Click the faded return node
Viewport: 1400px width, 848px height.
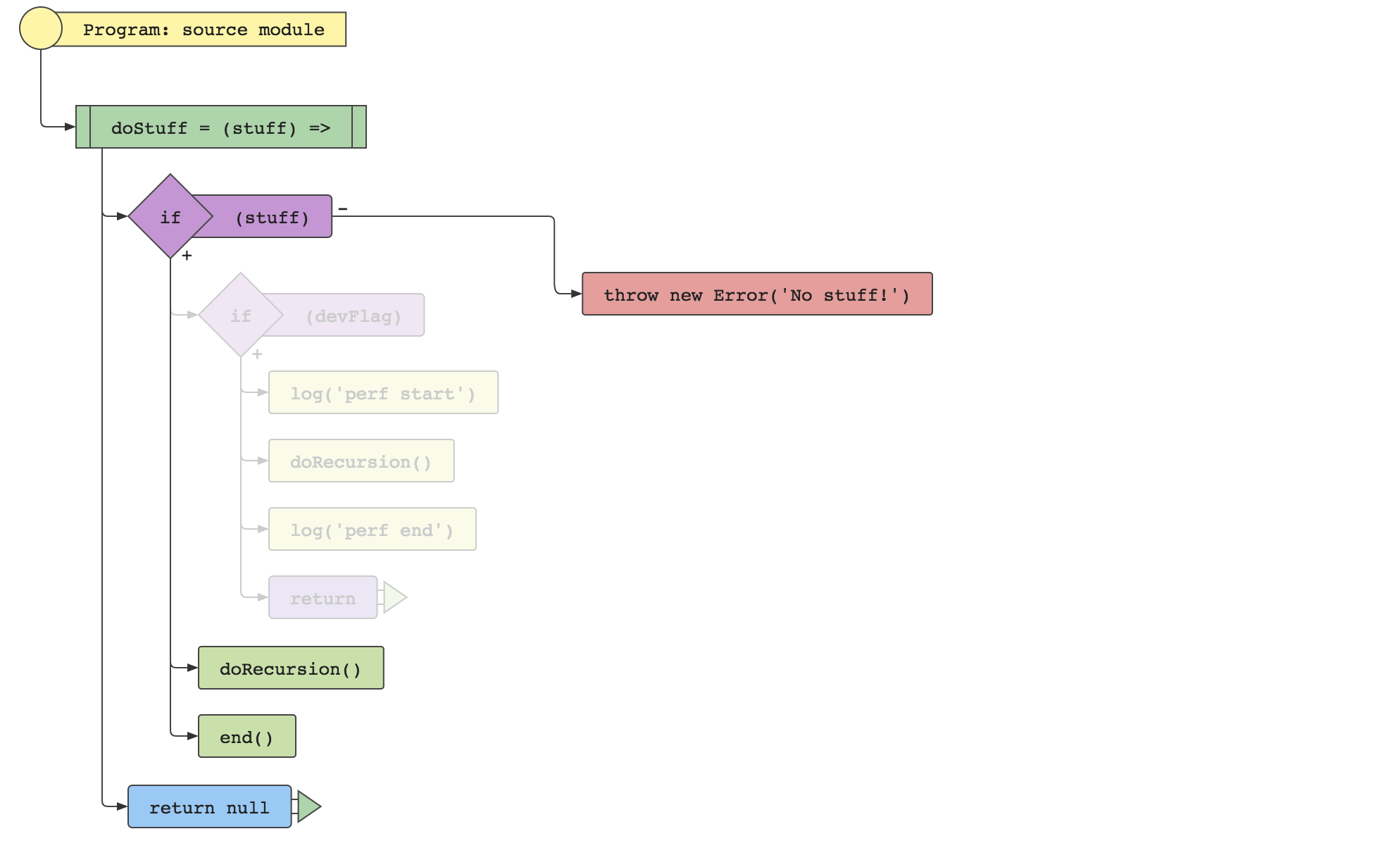(323, 598)
